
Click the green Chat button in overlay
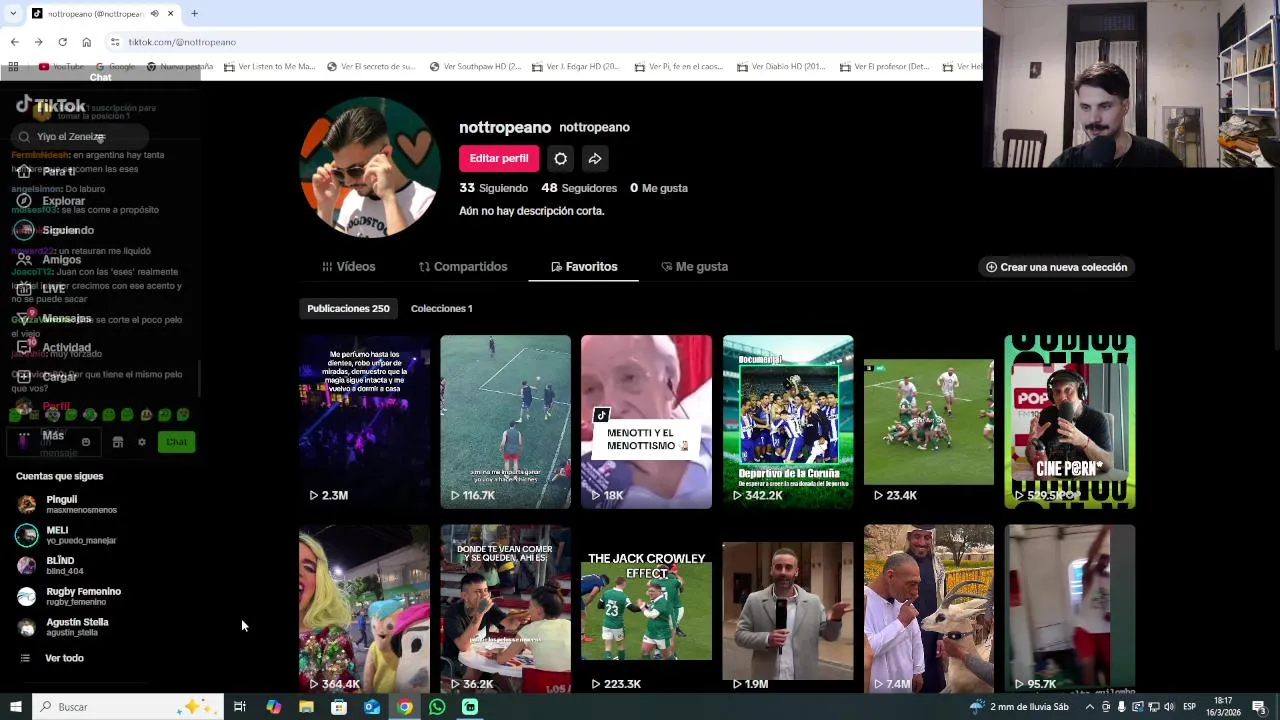(177, 442)
